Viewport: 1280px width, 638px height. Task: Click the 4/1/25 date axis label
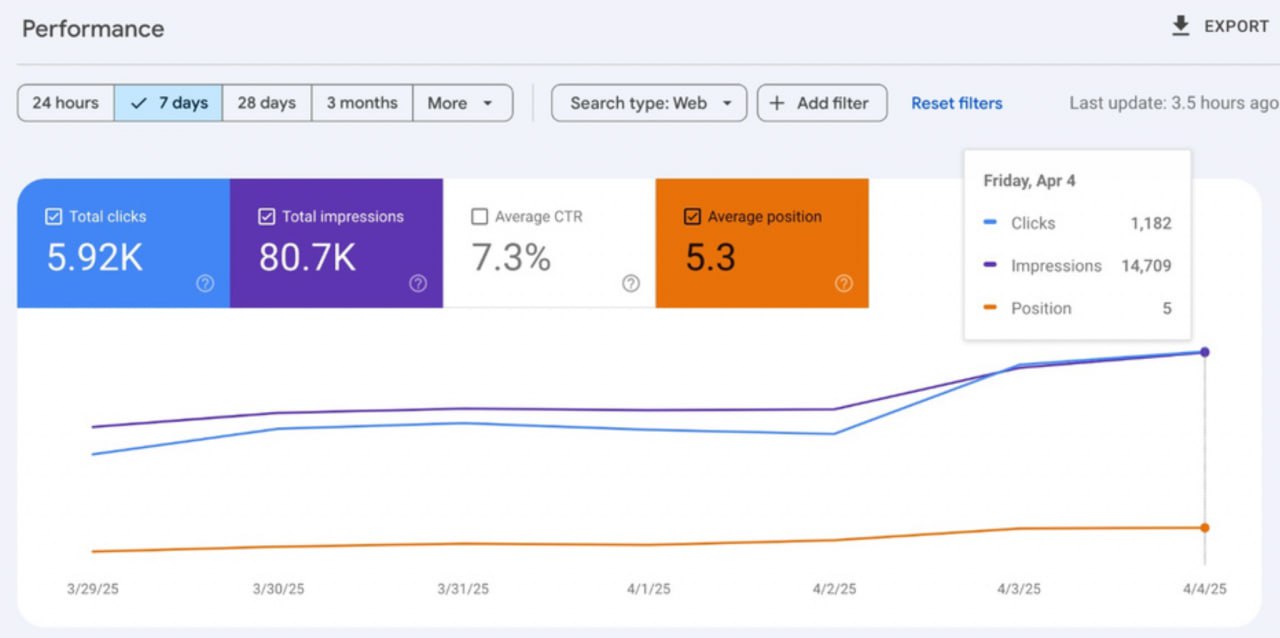649,589
